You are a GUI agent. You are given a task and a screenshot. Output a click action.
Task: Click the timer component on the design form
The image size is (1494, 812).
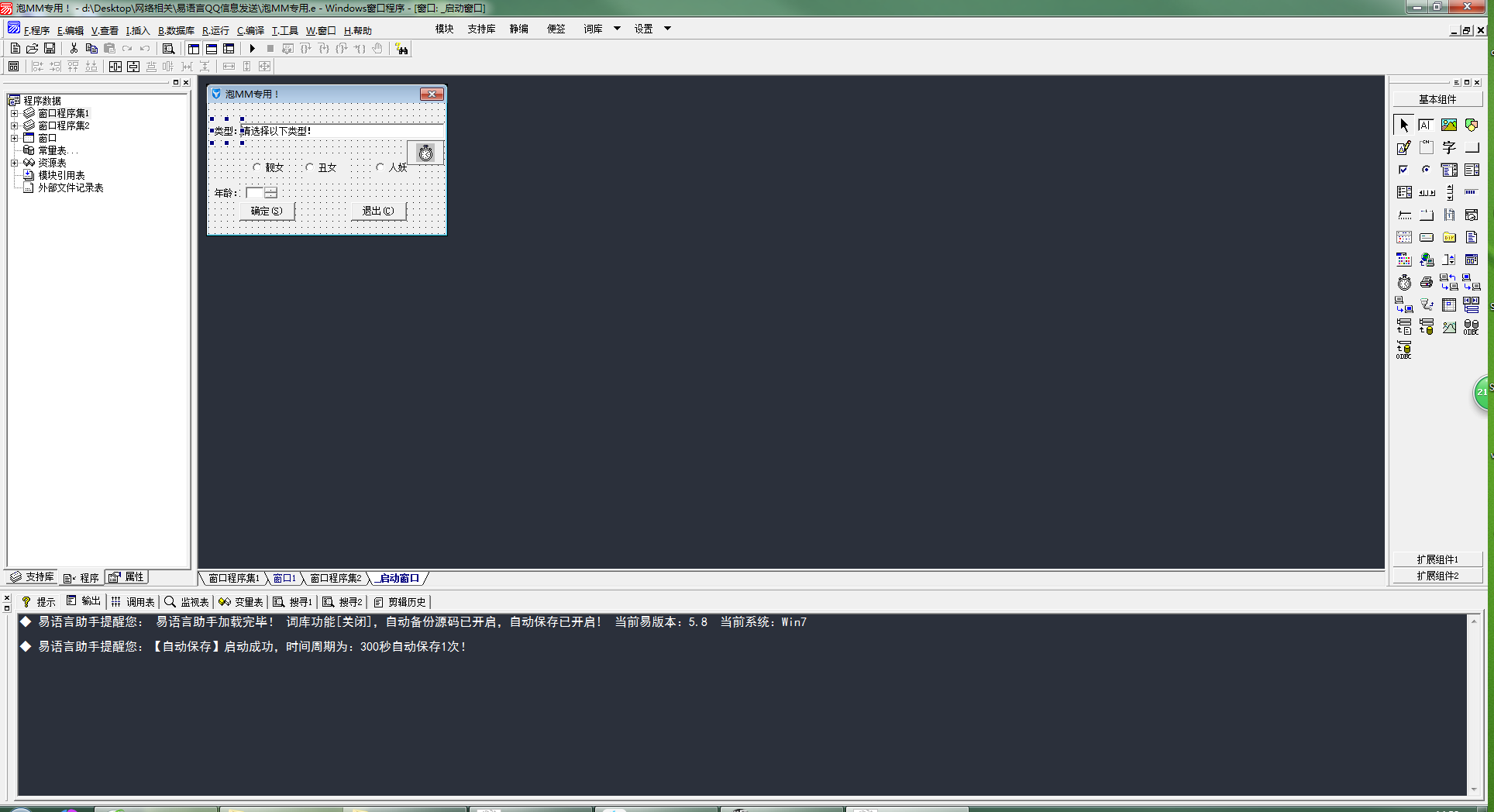tap(425, 153)
